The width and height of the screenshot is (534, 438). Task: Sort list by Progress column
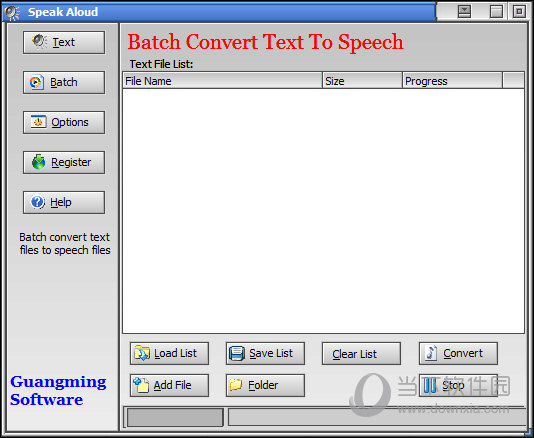pyautogui.click(x=453, y=81)
